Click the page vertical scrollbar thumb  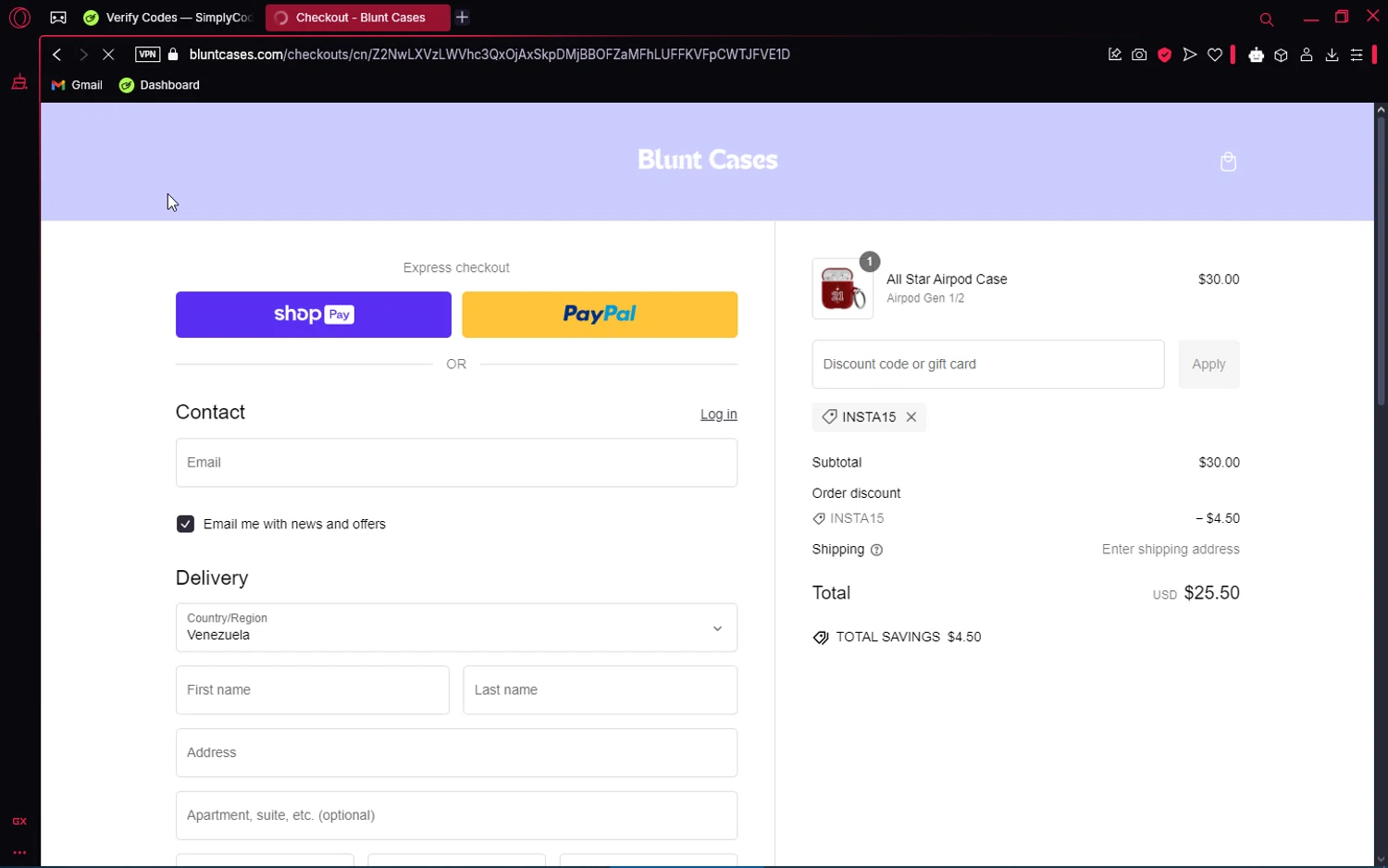pyautogui.click(x=1381, y=262)
